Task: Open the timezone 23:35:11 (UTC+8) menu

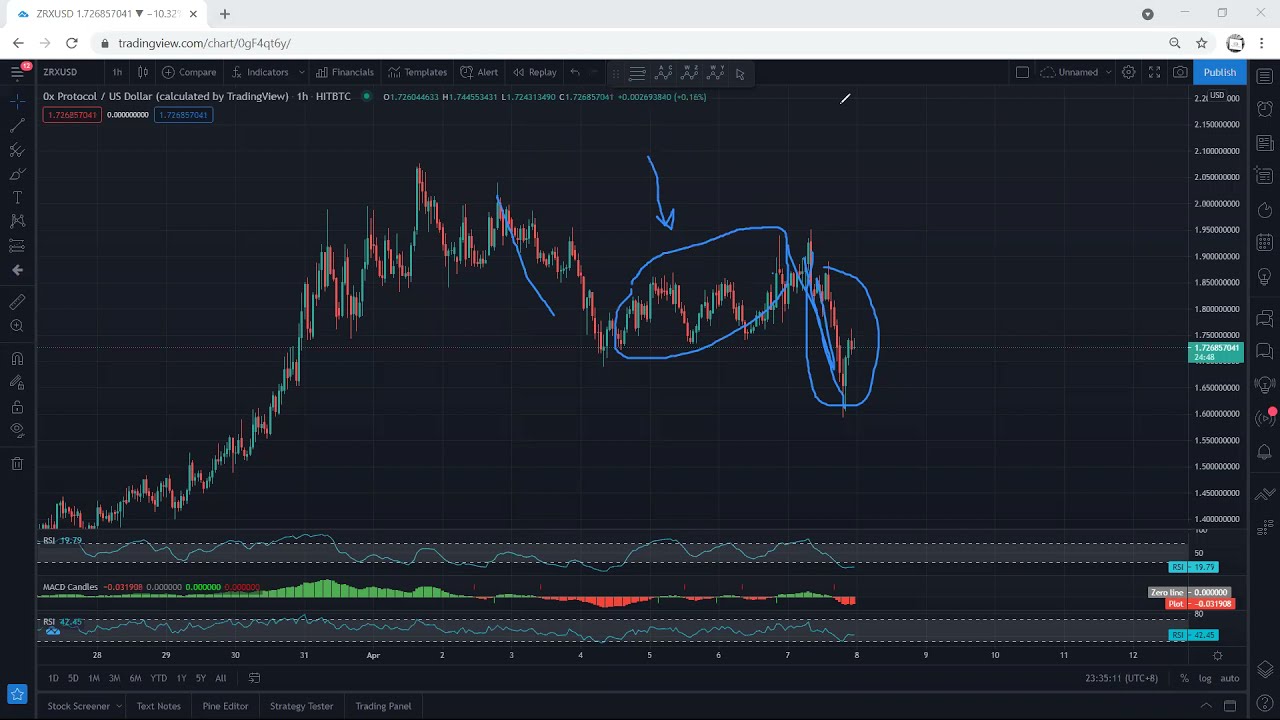Action: pos(1121,678)
